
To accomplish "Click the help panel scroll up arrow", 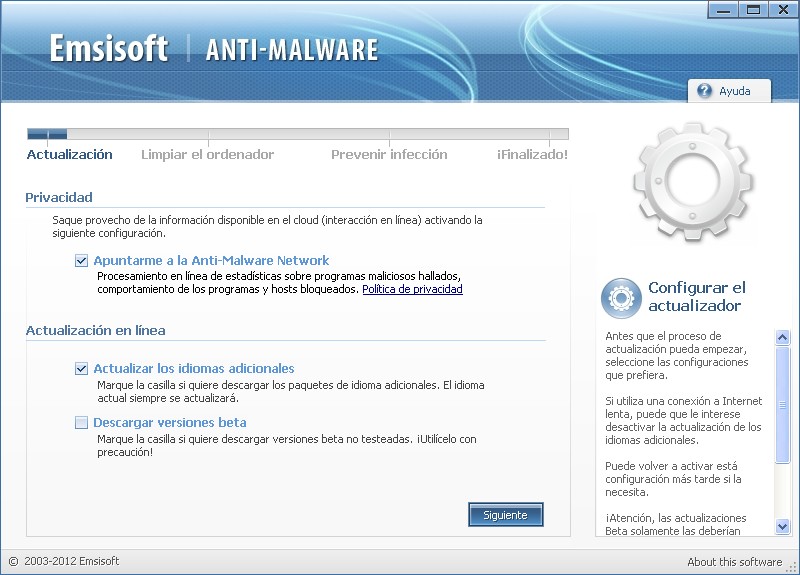I will click(x=782, y=337).
